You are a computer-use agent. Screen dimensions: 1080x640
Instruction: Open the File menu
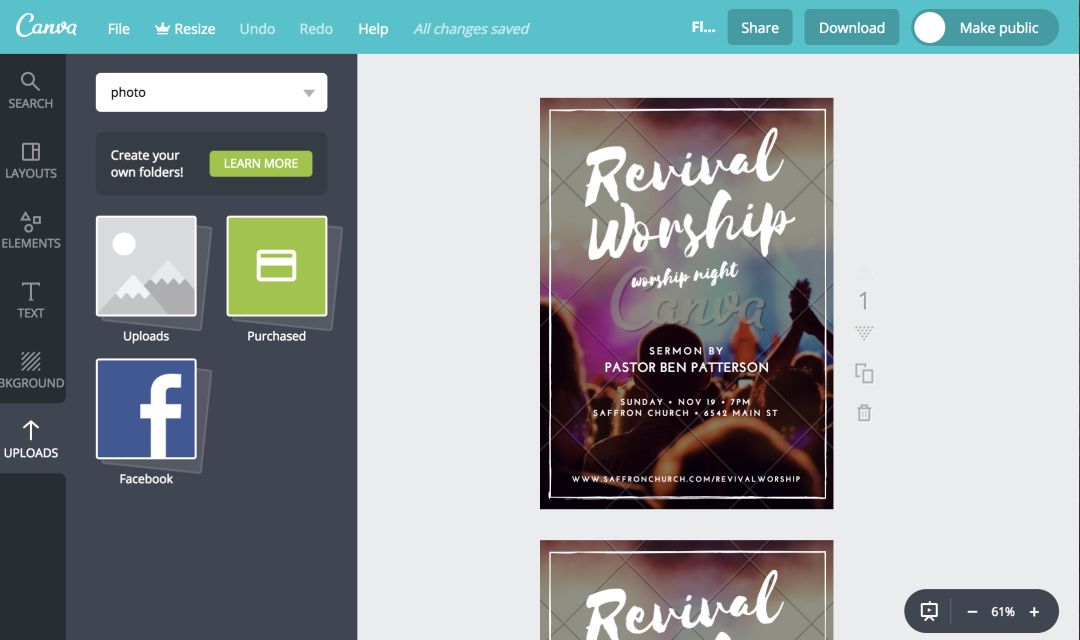coord(118,29)
